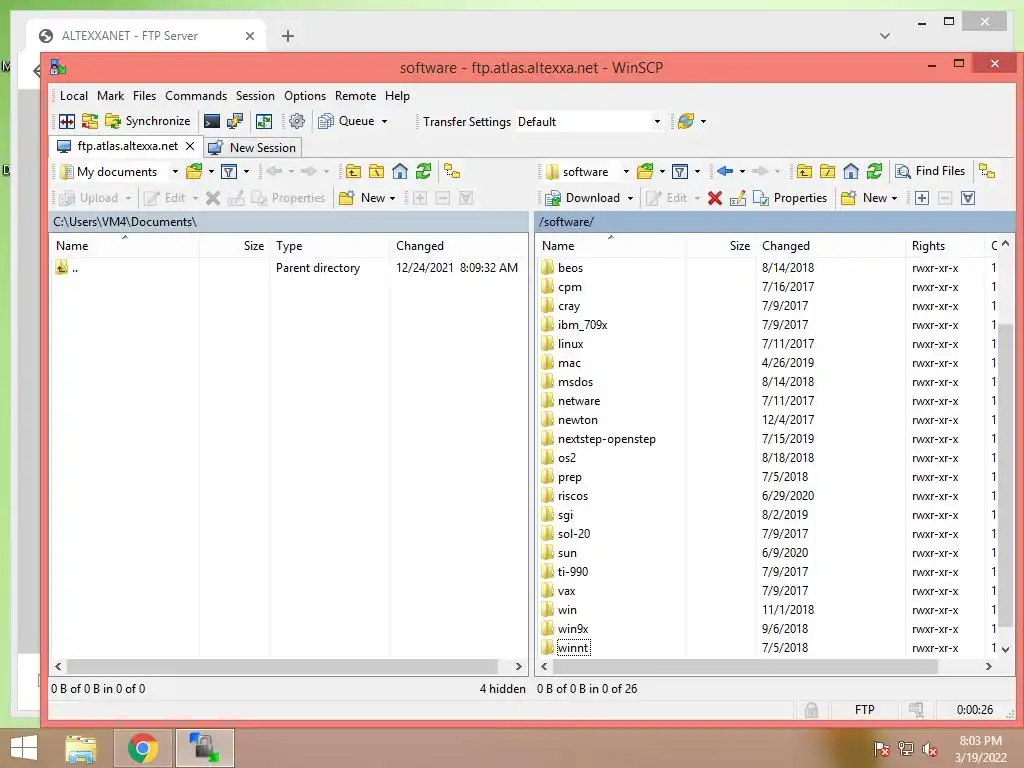Viewport: 1024px width, 768px height.
Task: Click the local panel horizontal scrollbar right arrow
Action: point(519,667)
